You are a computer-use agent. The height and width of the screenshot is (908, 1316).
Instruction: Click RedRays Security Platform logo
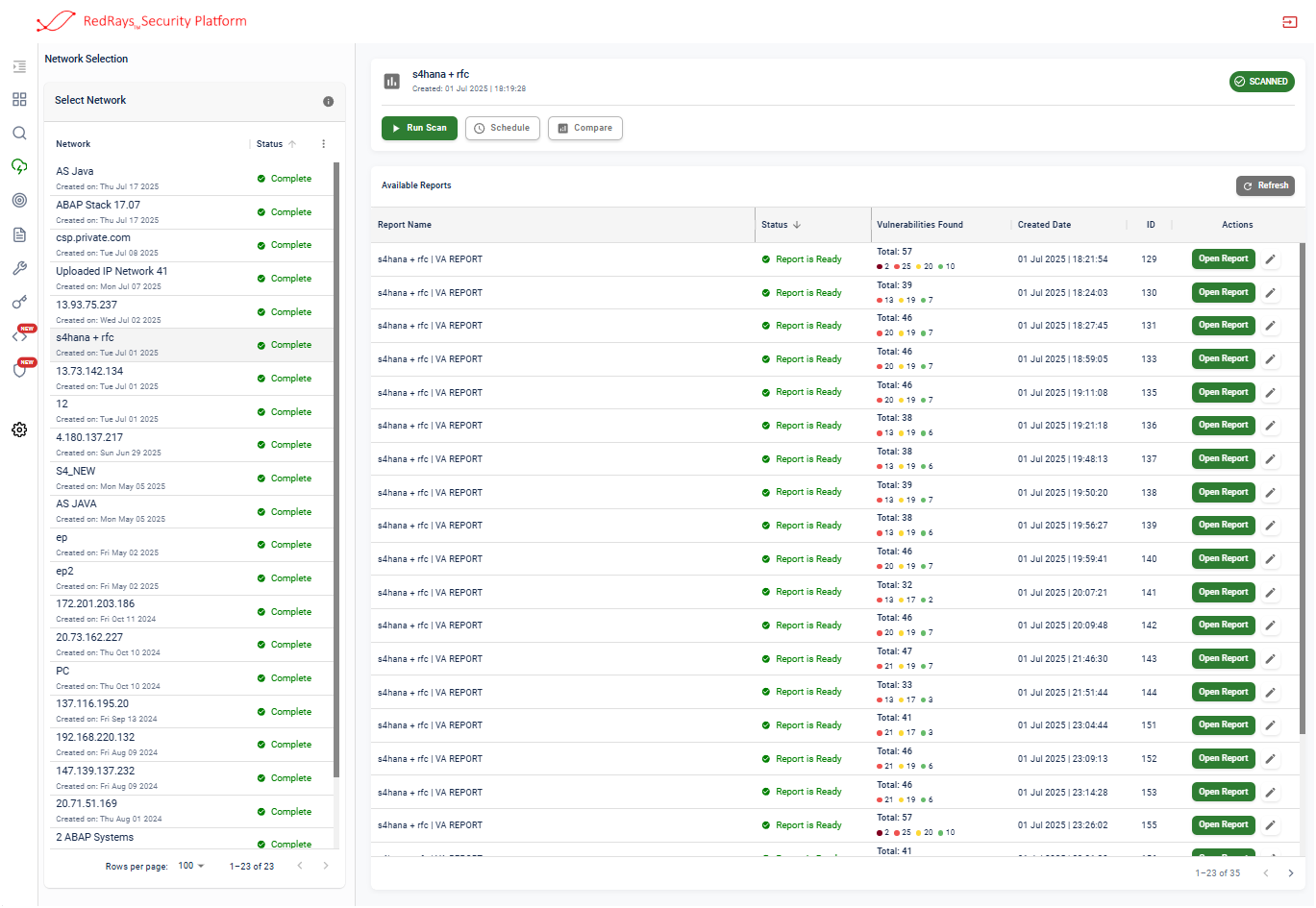tap(141, 21)
